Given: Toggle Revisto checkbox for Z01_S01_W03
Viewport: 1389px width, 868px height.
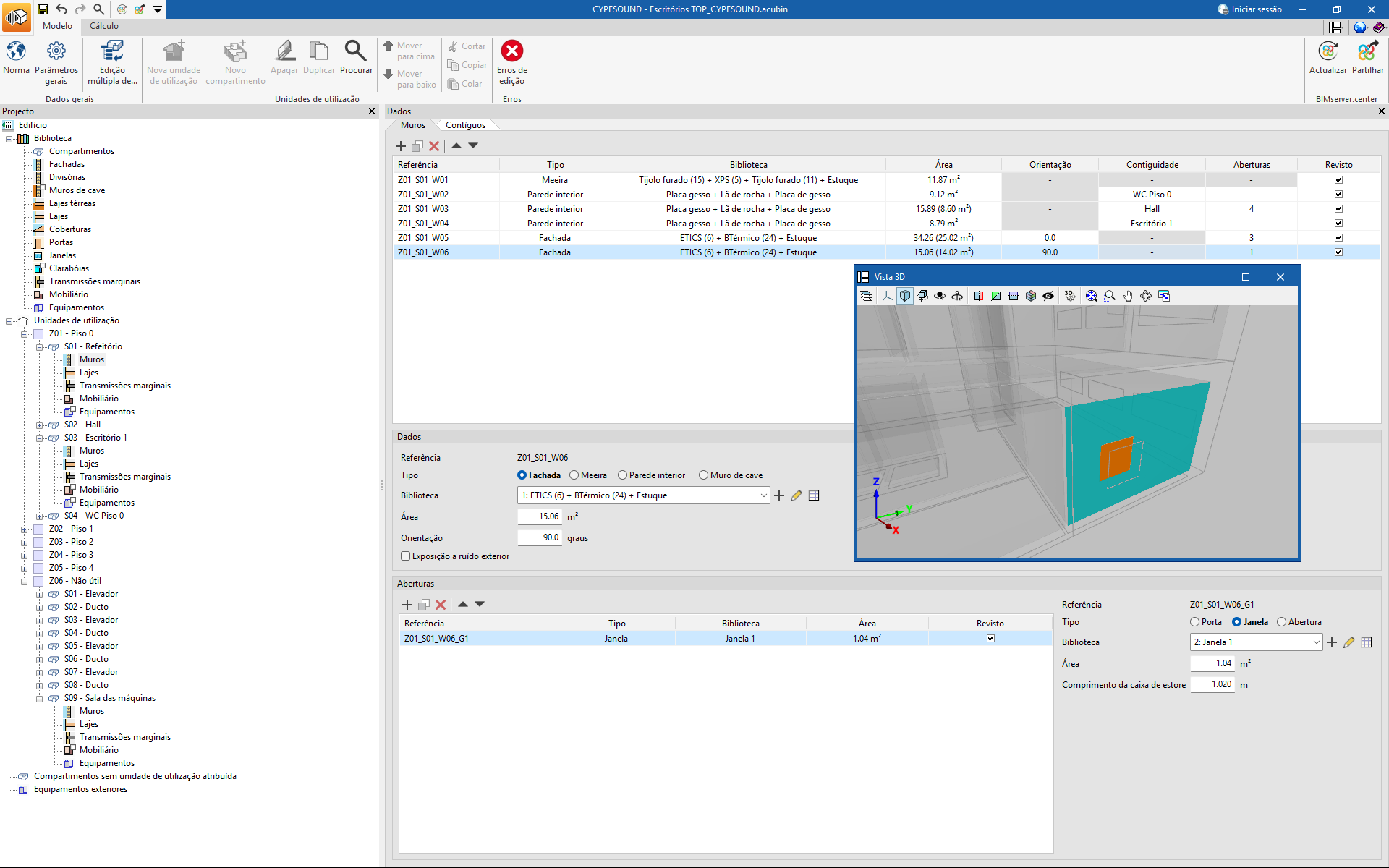Looking at the screenshot, I should (x=1338, y=209).
